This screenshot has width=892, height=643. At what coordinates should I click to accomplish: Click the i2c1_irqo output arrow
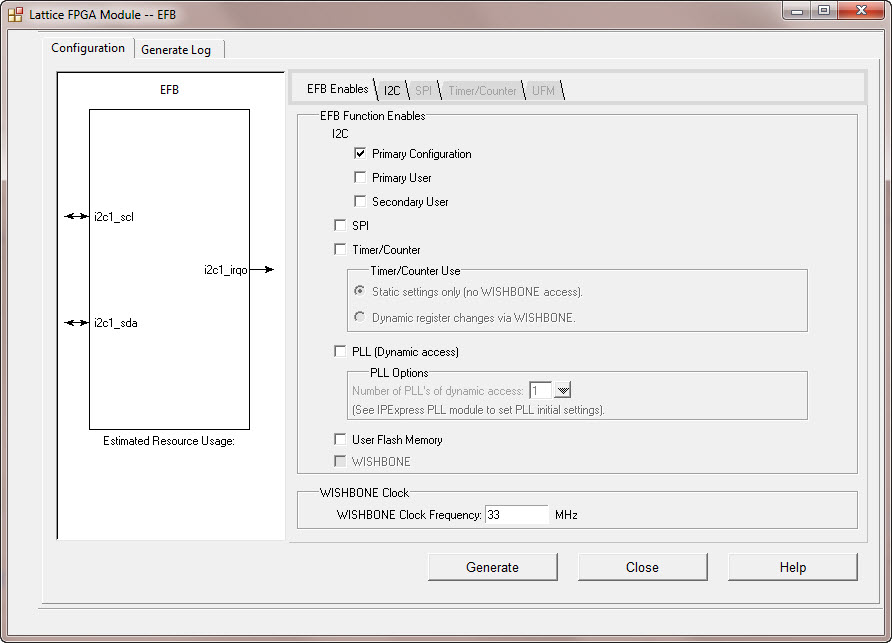point(262,270)
